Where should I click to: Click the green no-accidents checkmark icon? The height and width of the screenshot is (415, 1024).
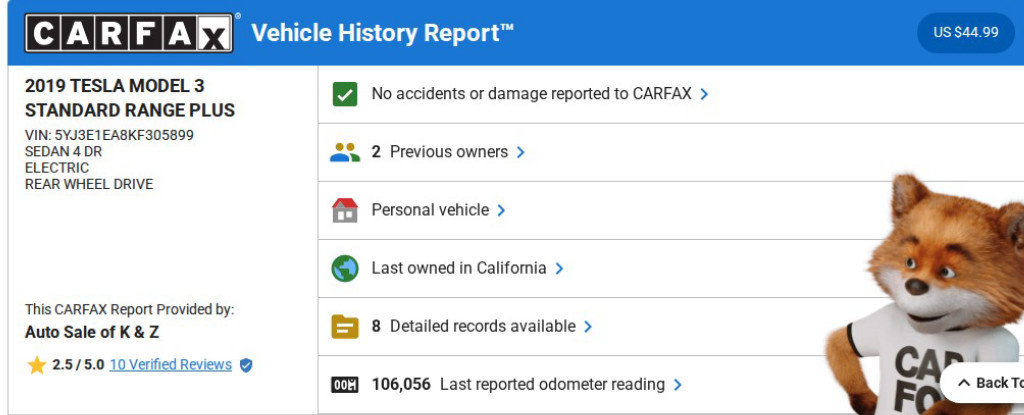[x=344, y=94]
